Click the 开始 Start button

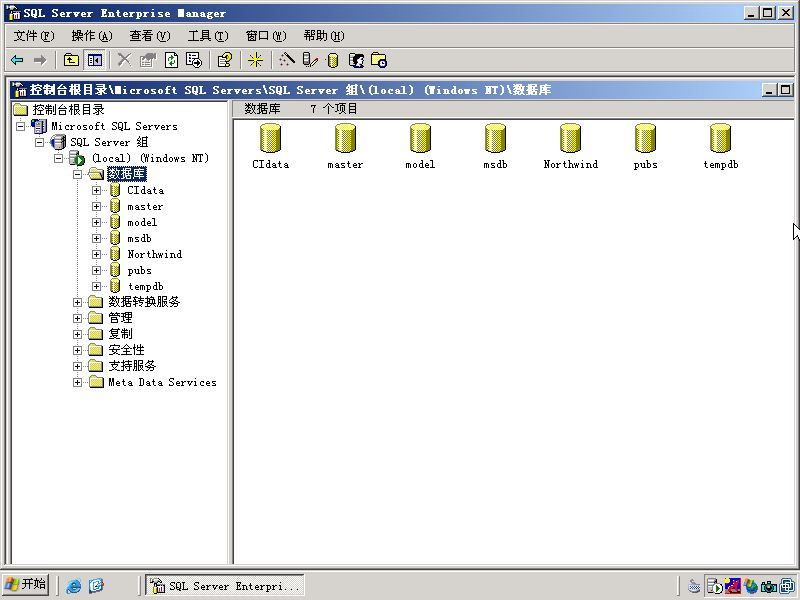tap(26, 584)
